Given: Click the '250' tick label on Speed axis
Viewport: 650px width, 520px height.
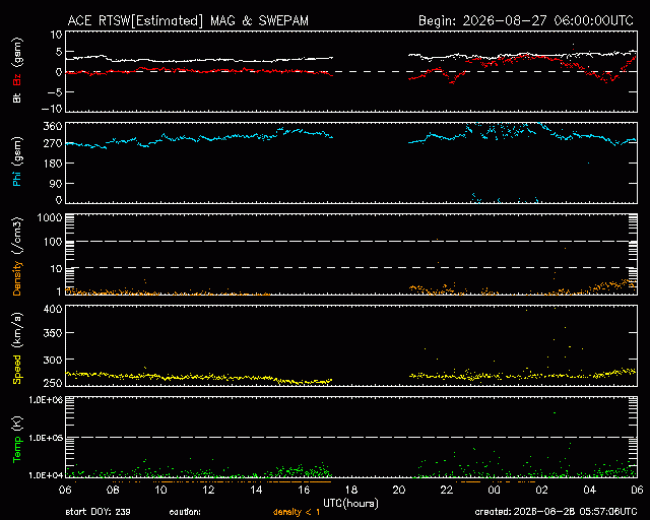Looking at the screenshot, I should (53, 383).
